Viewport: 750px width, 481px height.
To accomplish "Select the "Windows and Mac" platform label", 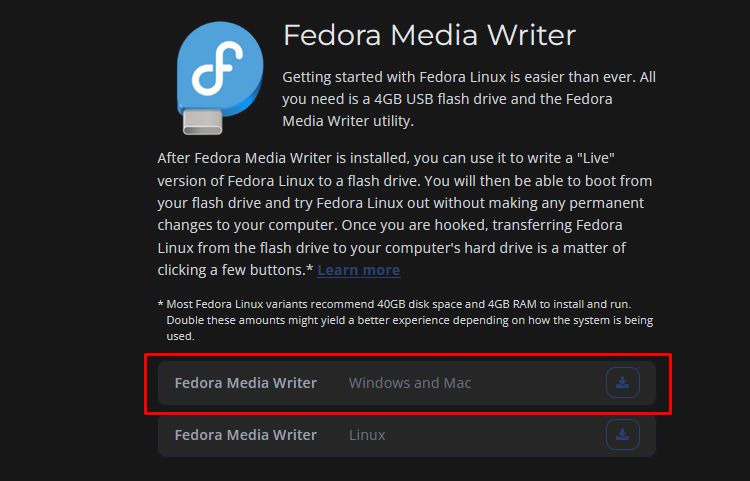I will point(409,383).
